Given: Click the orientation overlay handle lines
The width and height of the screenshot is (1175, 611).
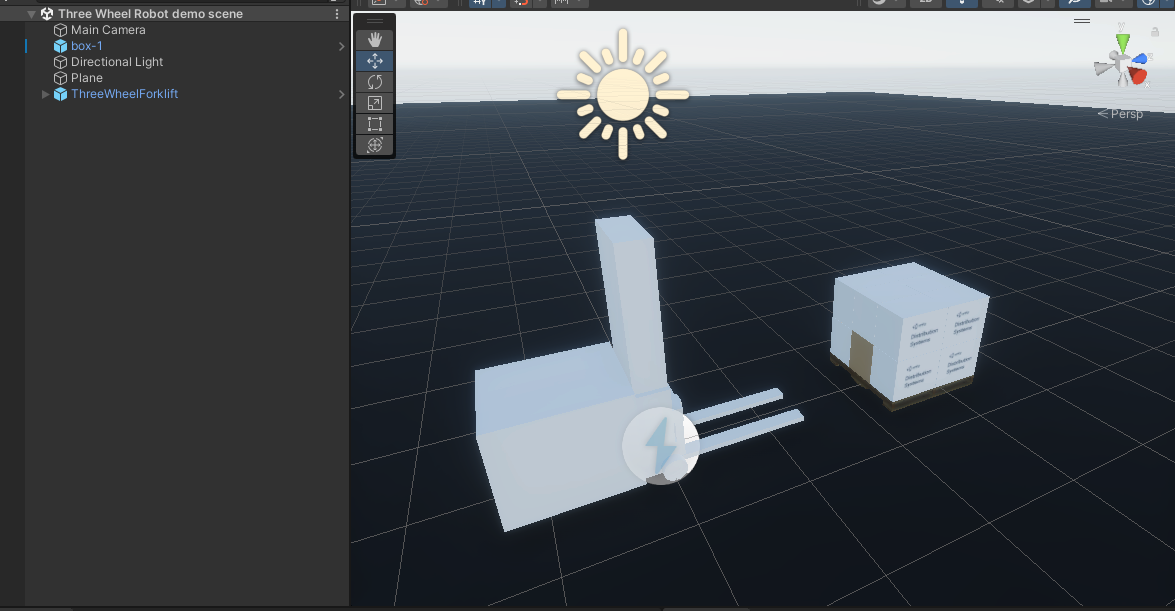Looking at the screenshot, I should [1082, 21].
